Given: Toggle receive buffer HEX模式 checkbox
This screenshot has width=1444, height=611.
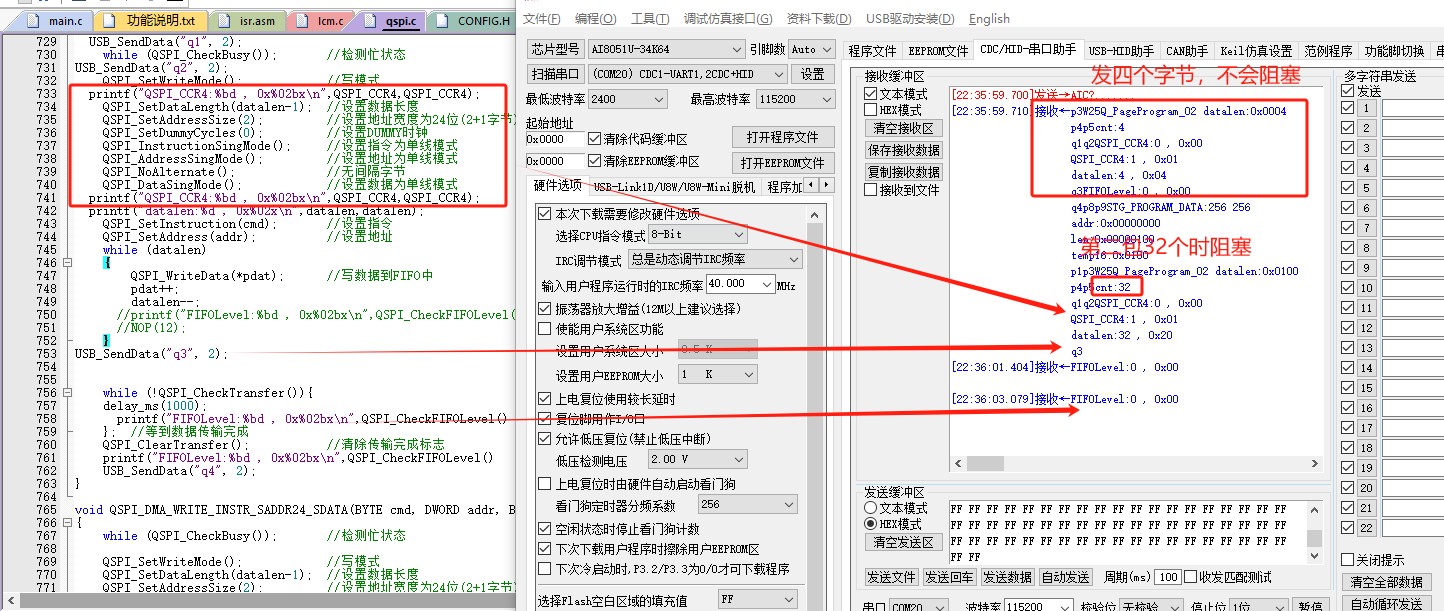Looking at the screenshot, I should pos(872,110).
